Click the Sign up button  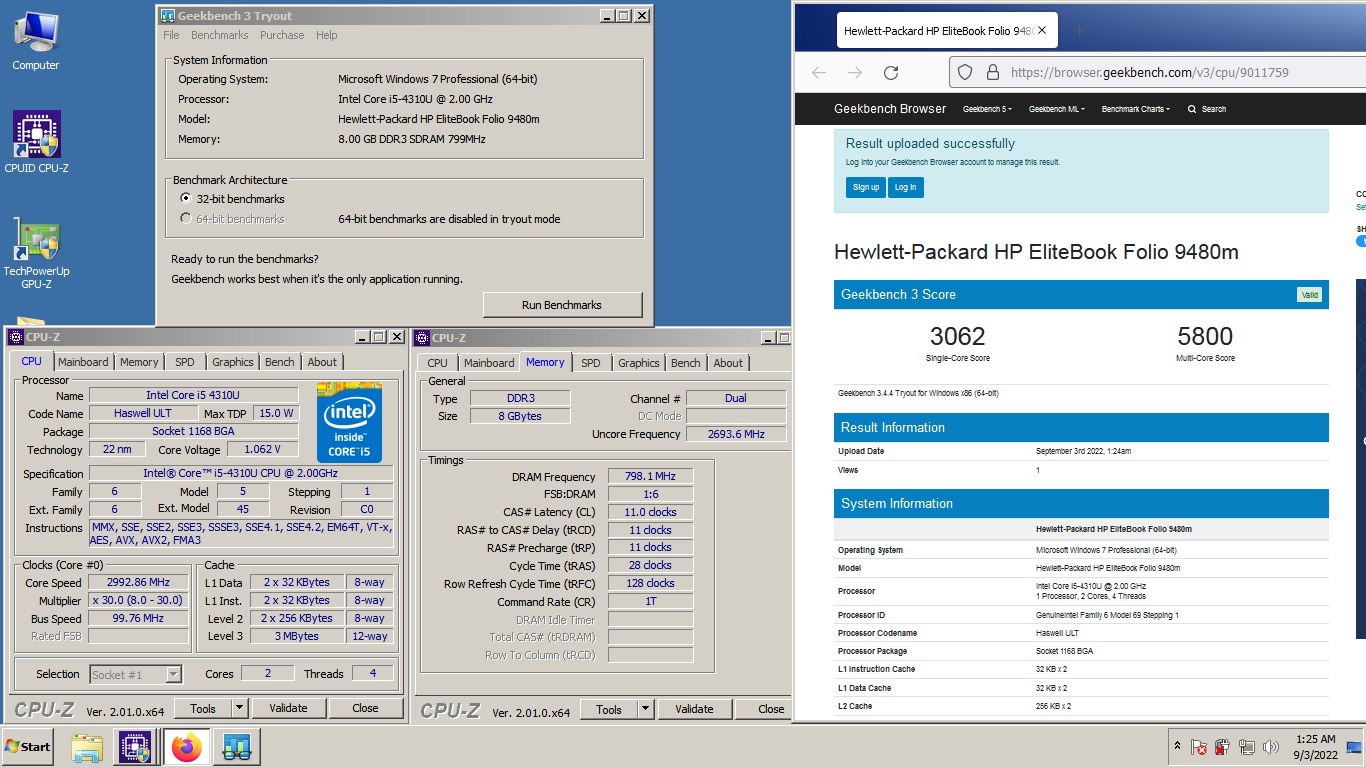tap(866, 187)
